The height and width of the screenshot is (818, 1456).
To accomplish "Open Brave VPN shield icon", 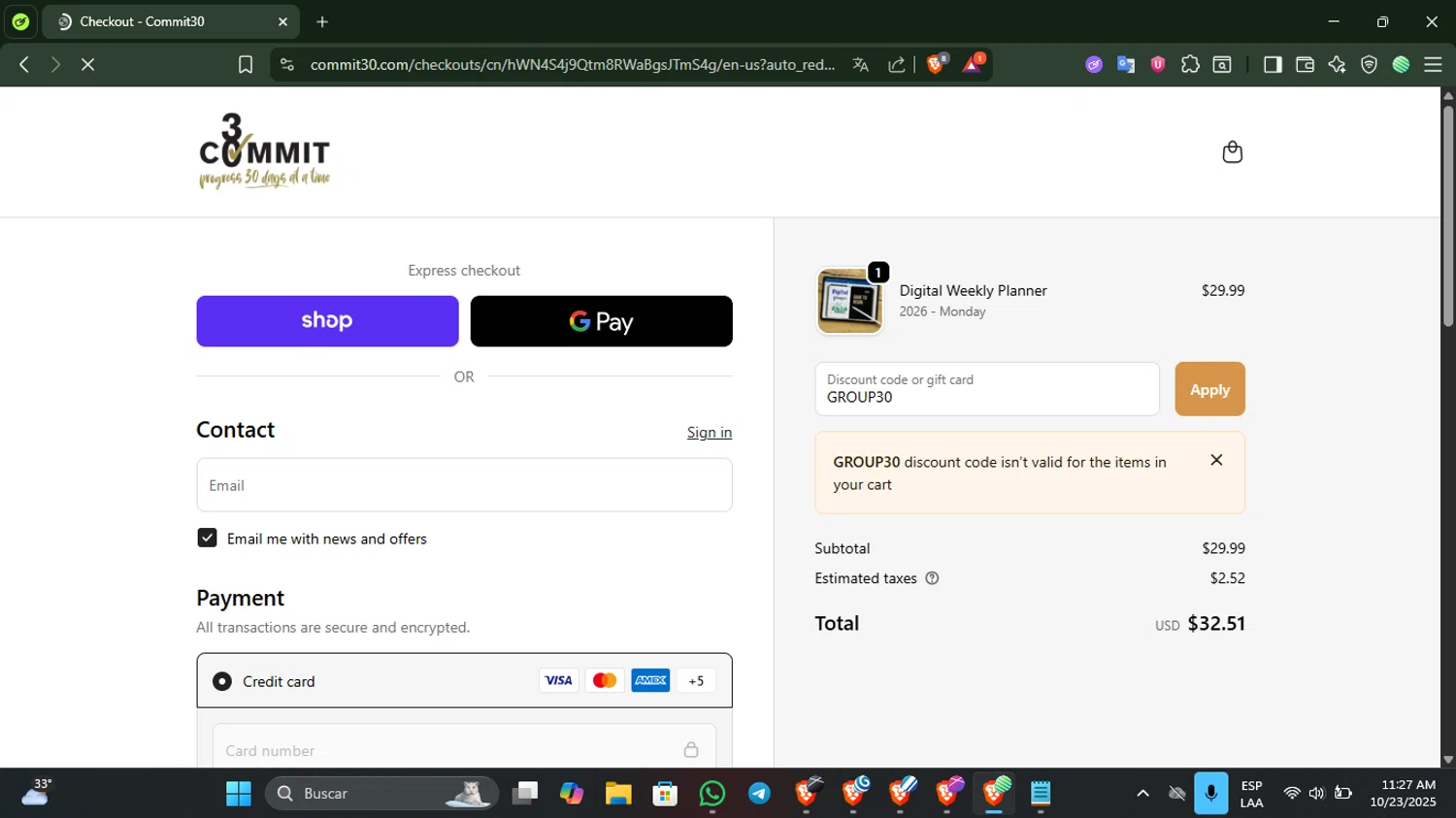I will [x=1369, y=64].
